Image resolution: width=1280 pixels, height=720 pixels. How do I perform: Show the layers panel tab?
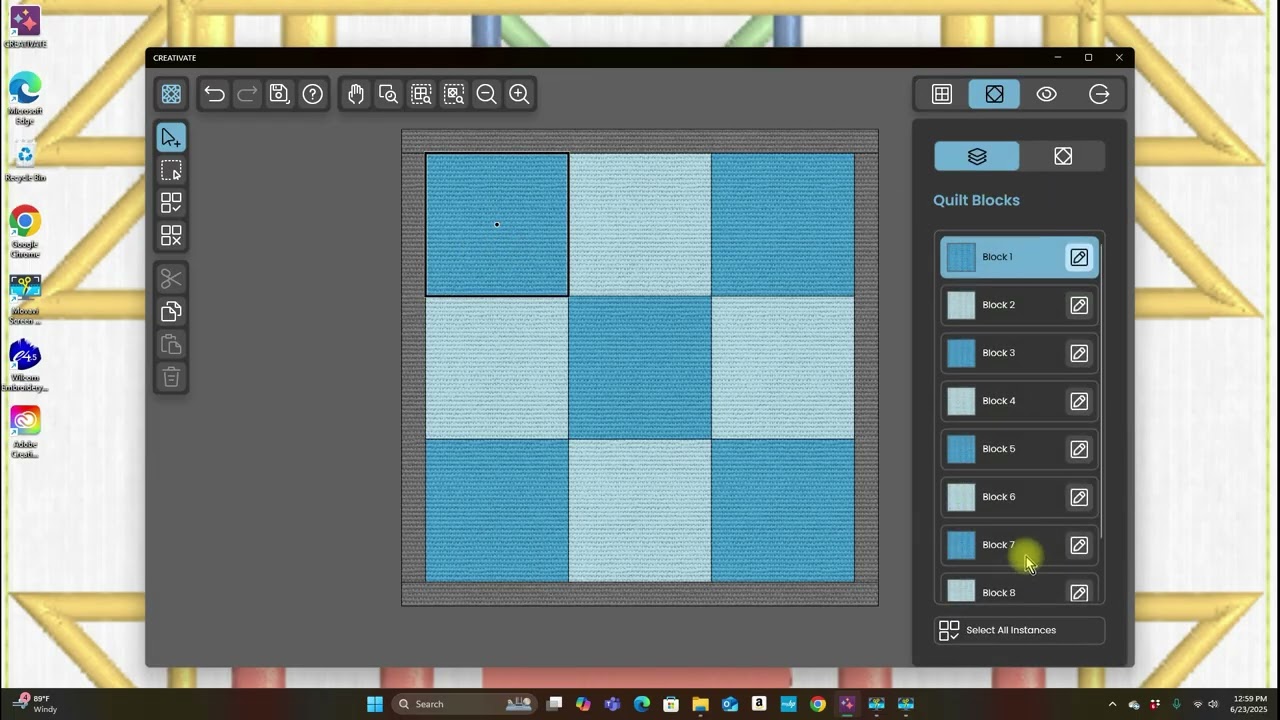[977, 156]
